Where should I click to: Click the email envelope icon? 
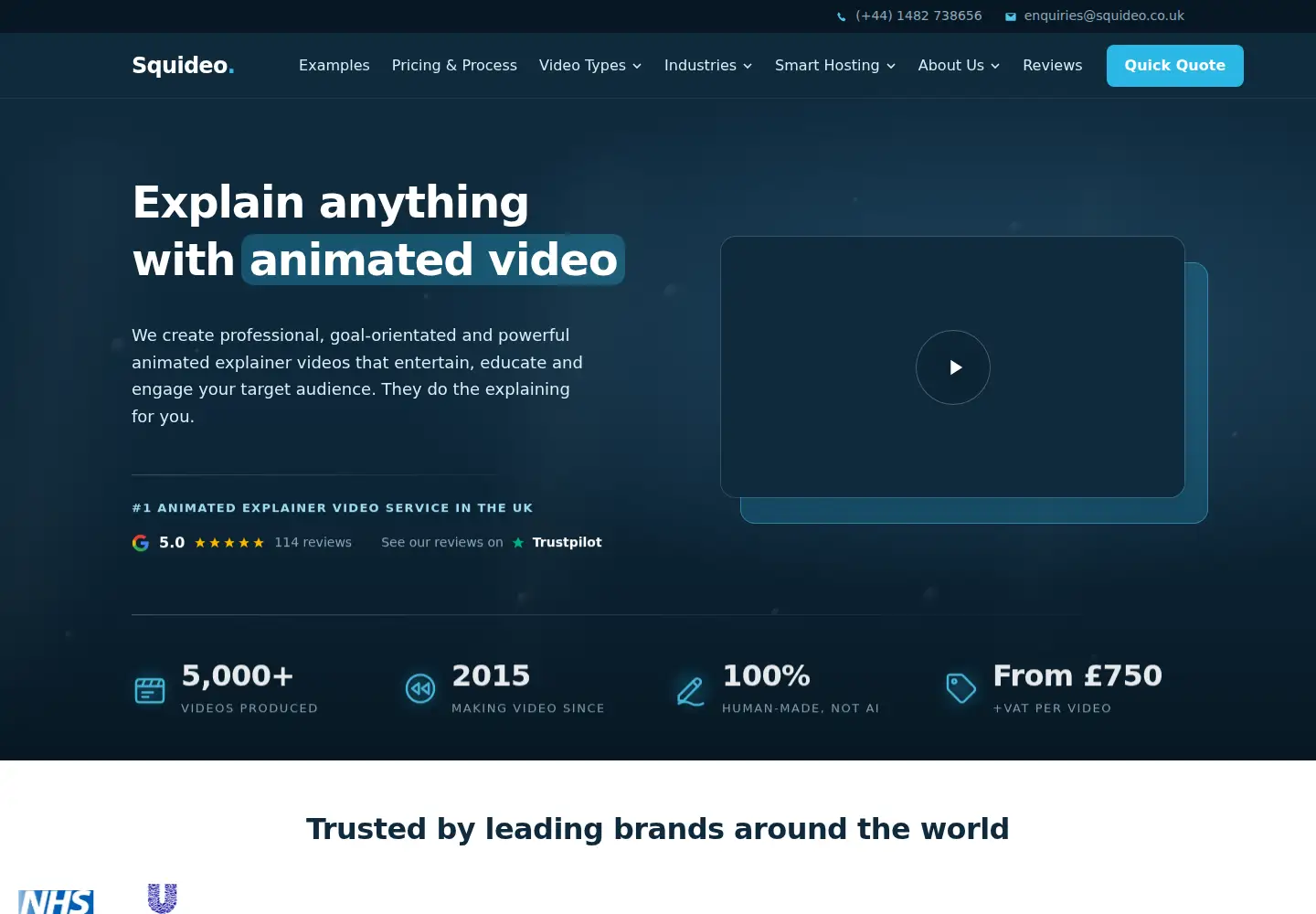[x=1011, y=16]
